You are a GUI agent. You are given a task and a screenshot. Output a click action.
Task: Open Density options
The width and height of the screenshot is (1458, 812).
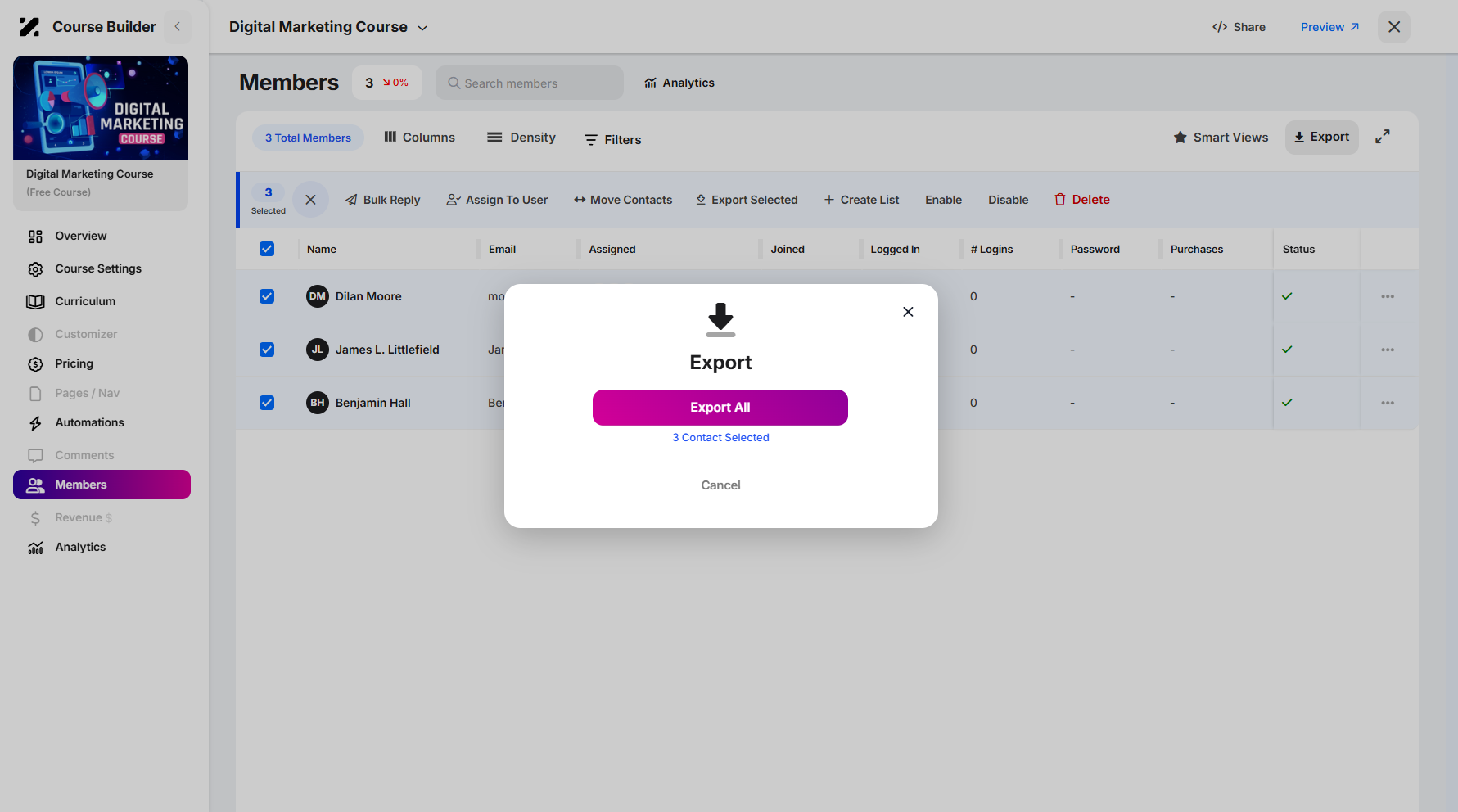click(521, 138)
